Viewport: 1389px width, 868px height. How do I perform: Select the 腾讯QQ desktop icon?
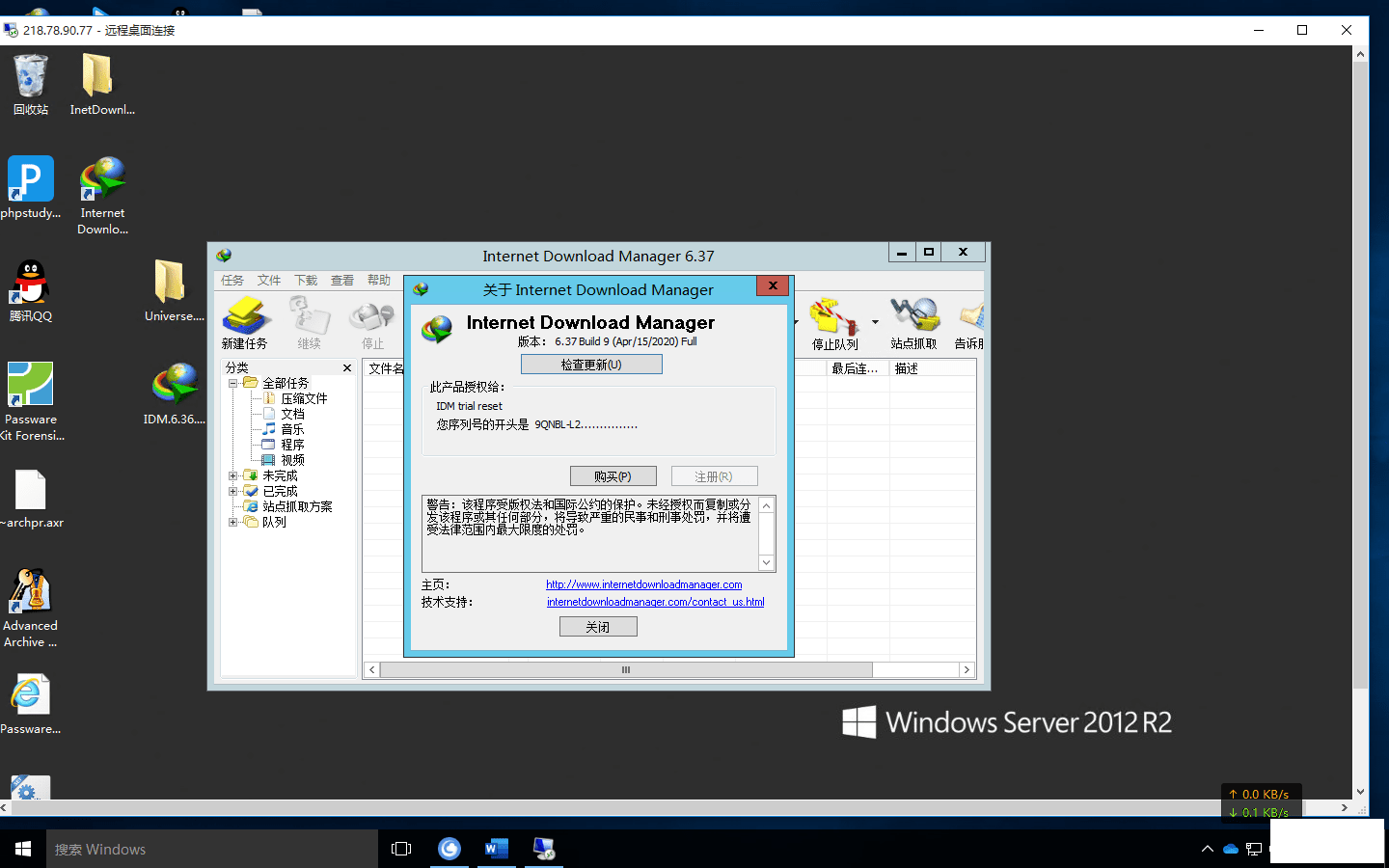point(31,290)
